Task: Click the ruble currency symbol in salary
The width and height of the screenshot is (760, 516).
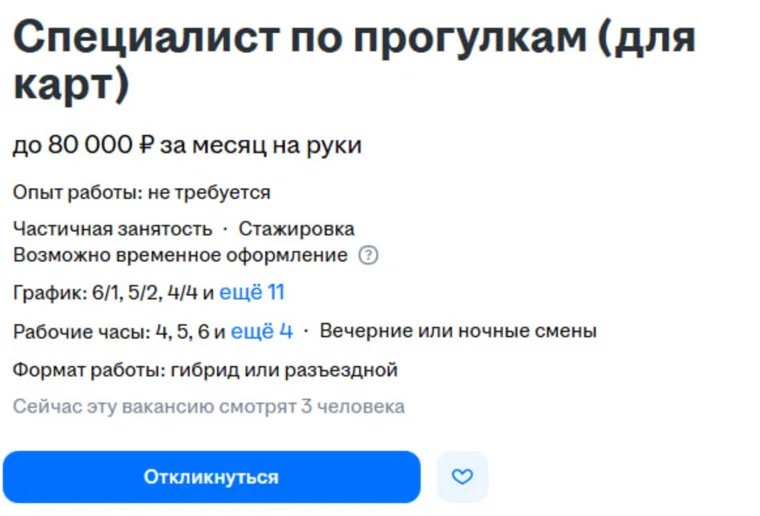Action: [x=147, y=146]
